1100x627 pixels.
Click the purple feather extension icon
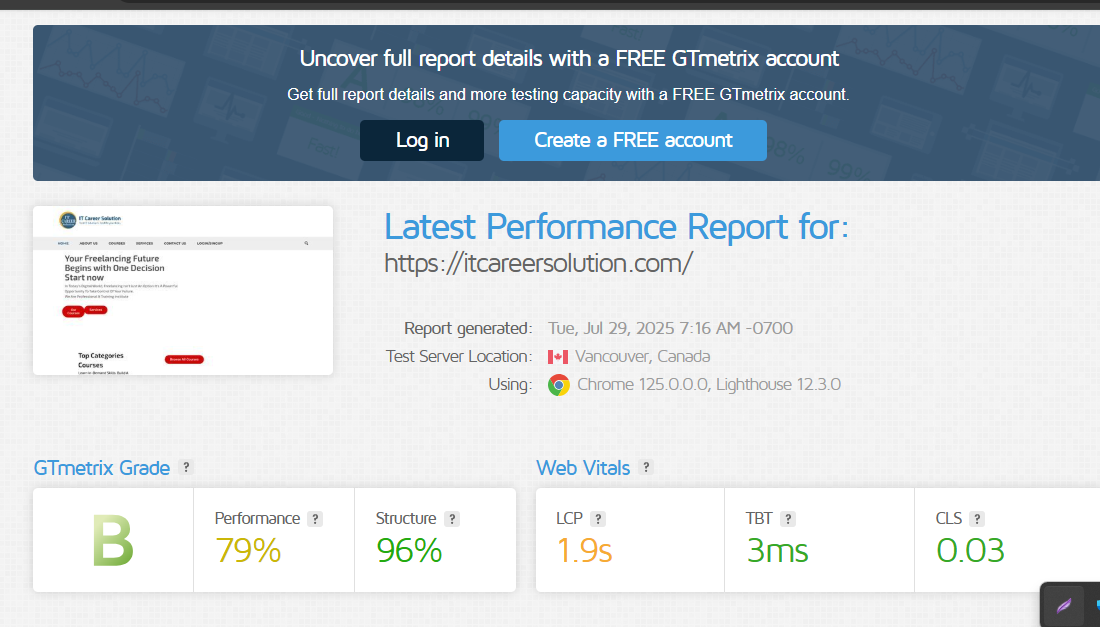coord(1064,605)
